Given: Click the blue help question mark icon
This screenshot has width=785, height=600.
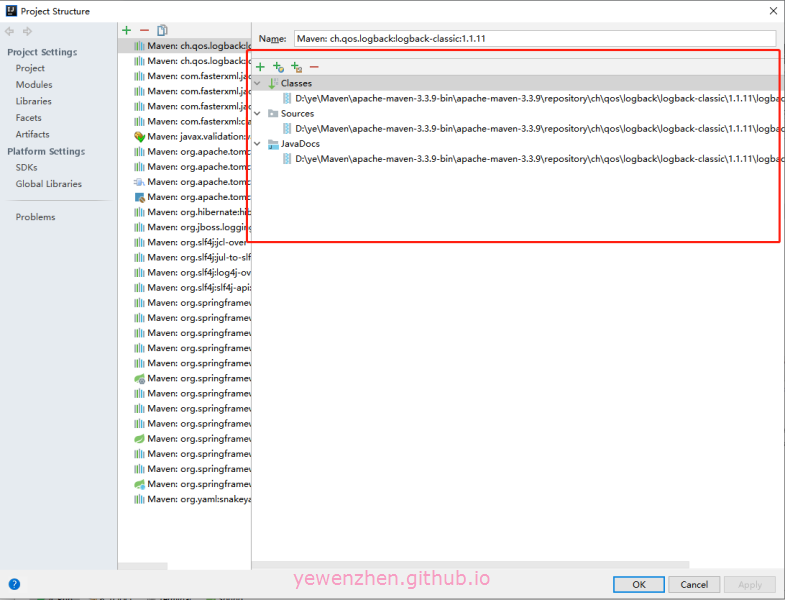Looking at the screenshot, I should 14,584.
